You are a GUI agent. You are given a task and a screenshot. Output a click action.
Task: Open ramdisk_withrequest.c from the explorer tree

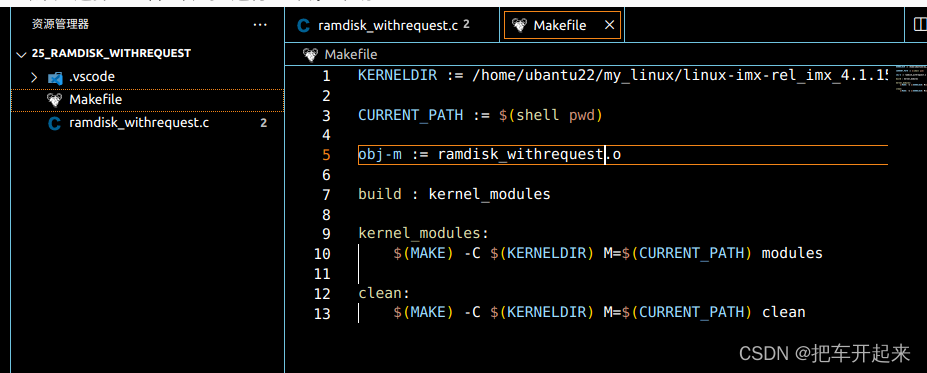point(139,123)
